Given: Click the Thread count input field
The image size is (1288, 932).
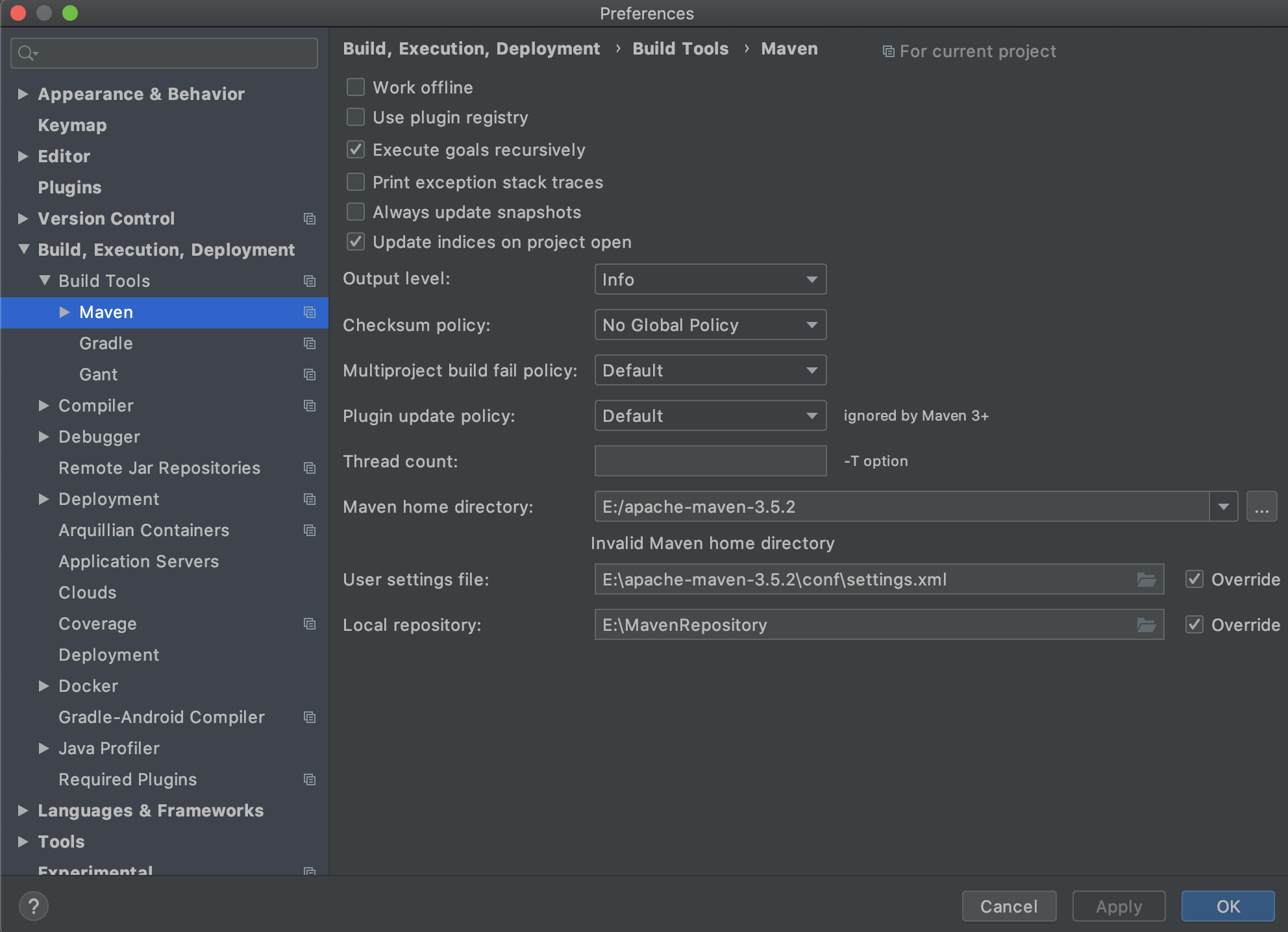Looking at the screenshot, I should (710, 461).
